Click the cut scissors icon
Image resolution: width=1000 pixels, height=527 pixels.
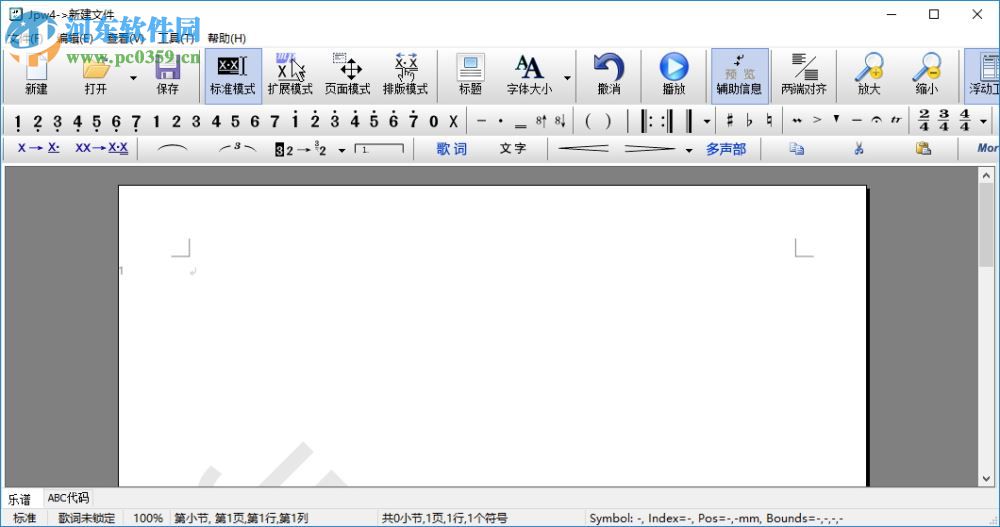(859, 149)
